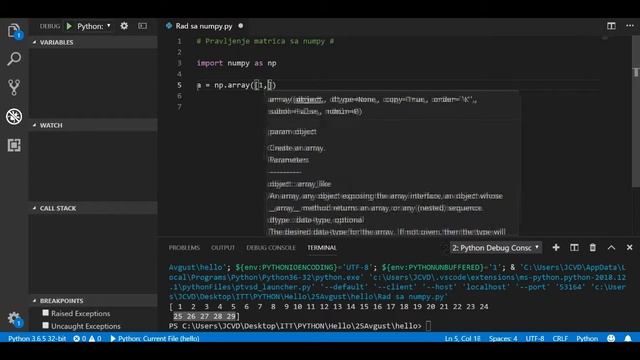The image size is (640, 360).
Task: Switch to the OUTPUT tab
Action: point(223,248)
